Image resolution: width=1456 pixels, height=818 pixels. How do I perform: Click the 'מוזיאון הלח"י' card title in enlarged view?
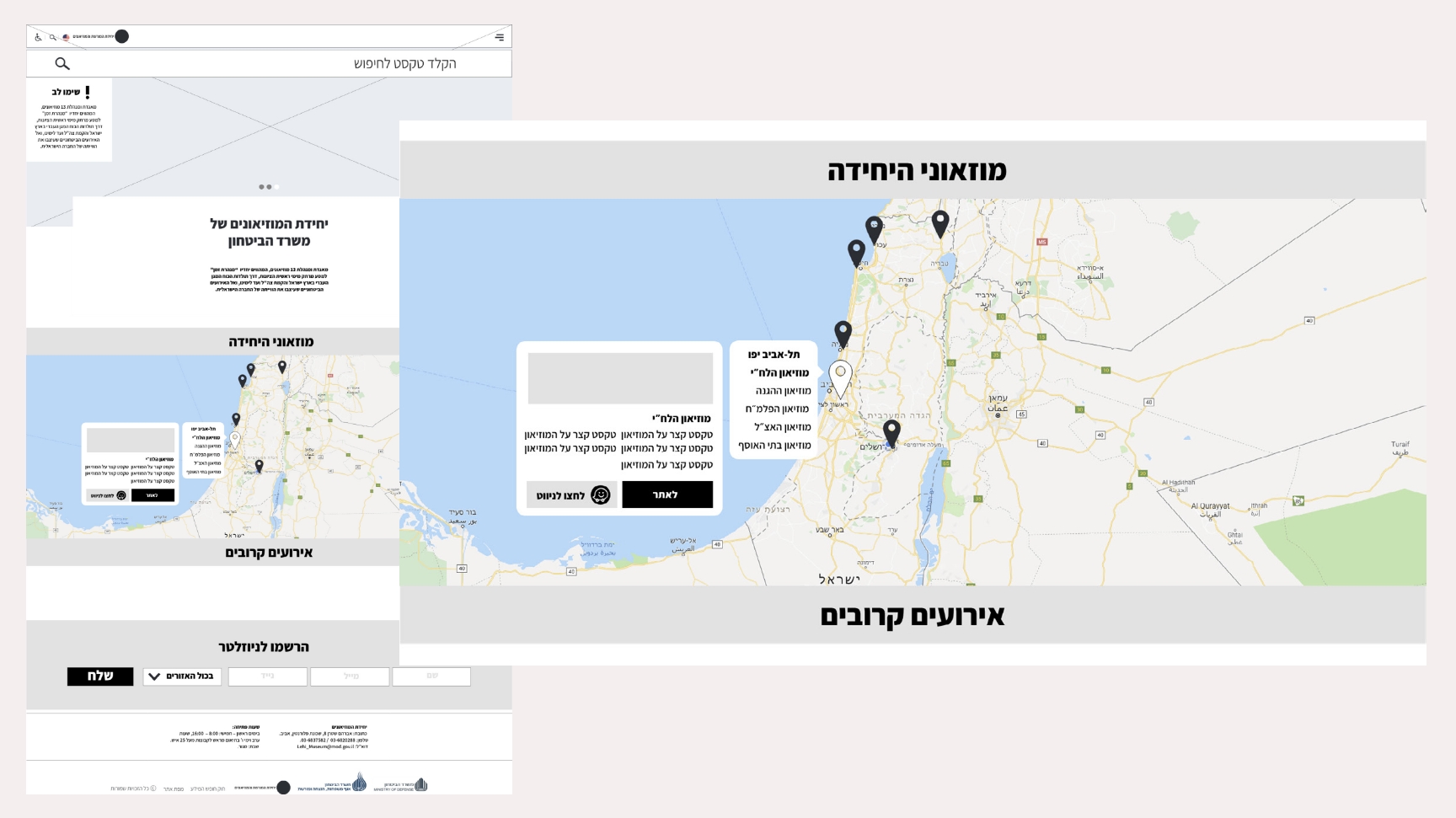coord(682,419)
